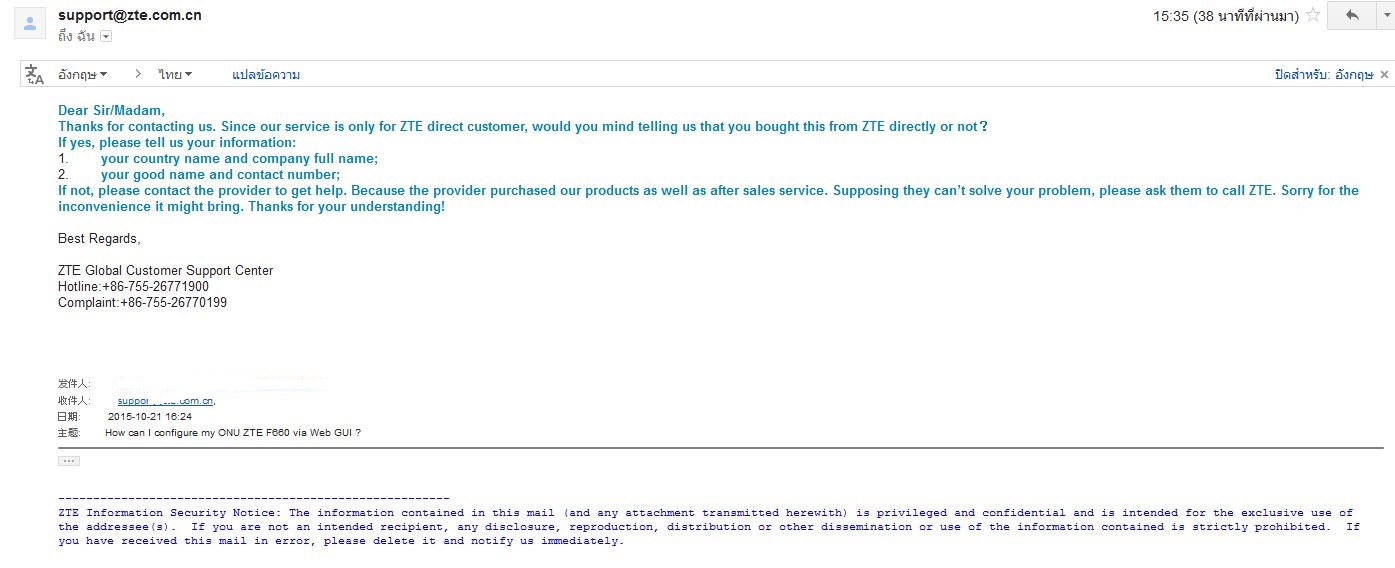Click the arrow between the two languages
The height and width of the screenshot is (568, 1395).
(x=136, y=74)
